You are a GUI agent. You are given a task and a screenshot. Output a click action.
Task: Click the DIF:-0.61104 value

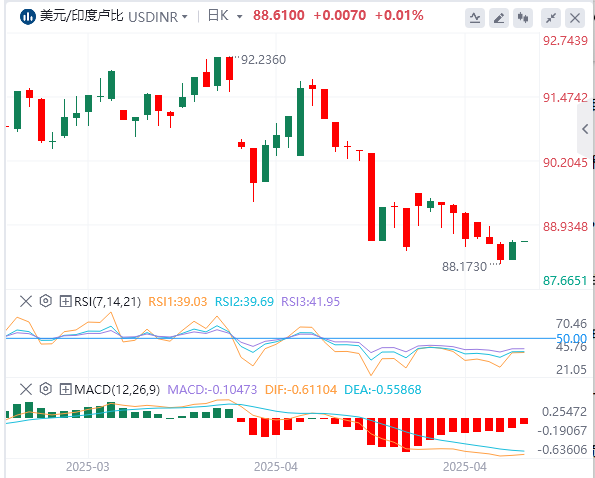[x=301, y=390]
